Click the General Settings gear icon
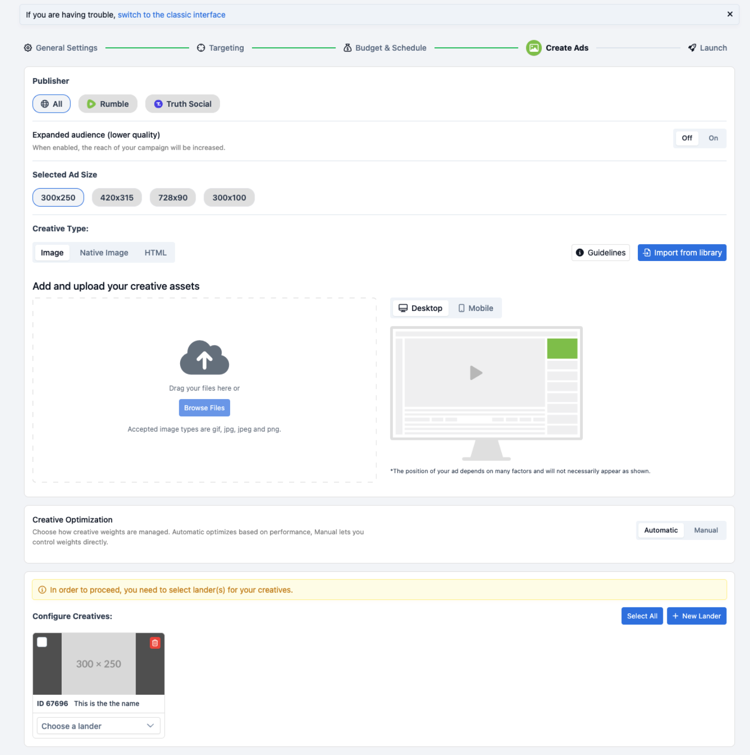Image resolution: width=750 pixels, height=755 pixels. (x=28, y=48)
